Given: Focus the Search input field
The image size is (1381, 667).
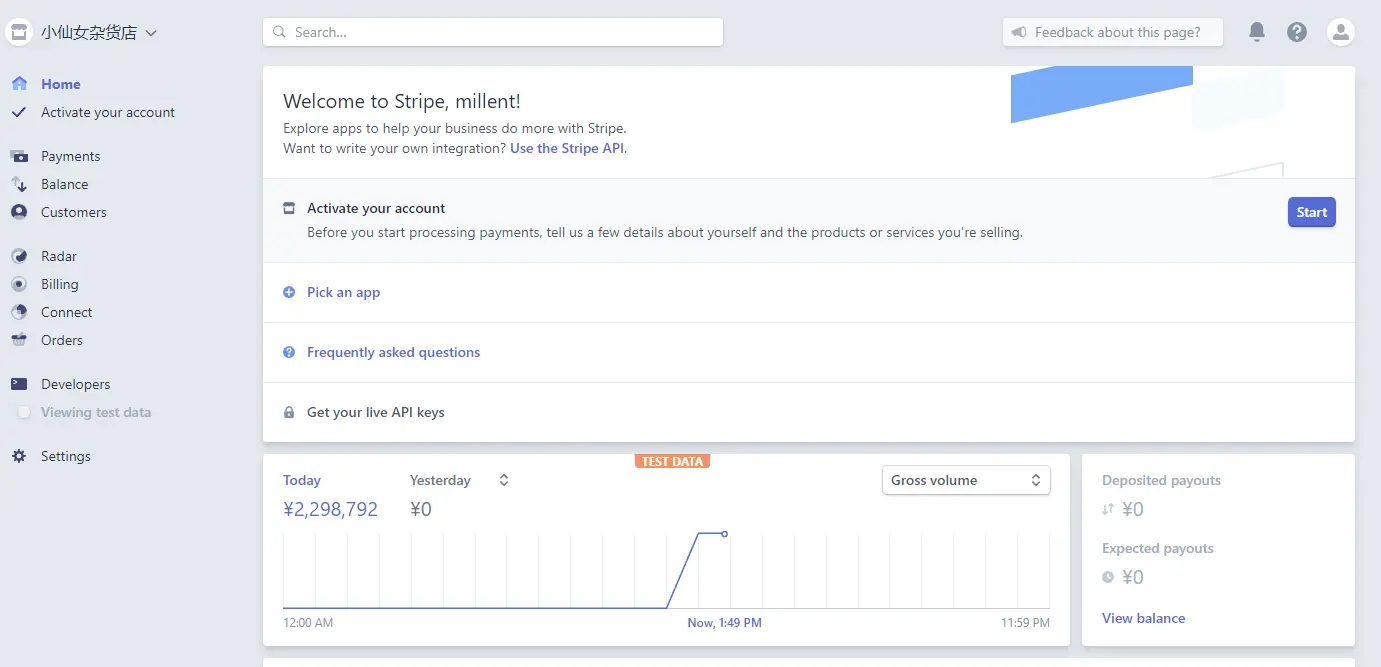Looking at the screenshot, I should (493, 32).
